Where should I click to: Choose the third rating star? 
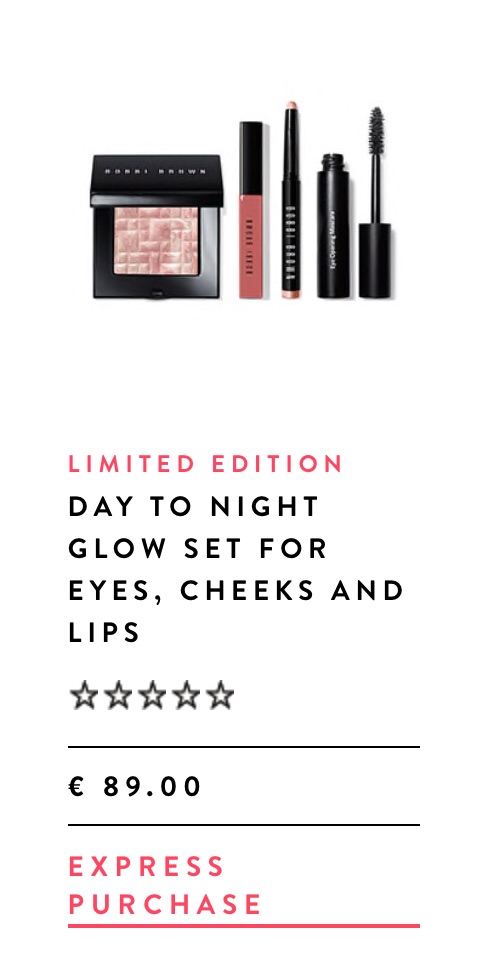click(x=152, y=695)
